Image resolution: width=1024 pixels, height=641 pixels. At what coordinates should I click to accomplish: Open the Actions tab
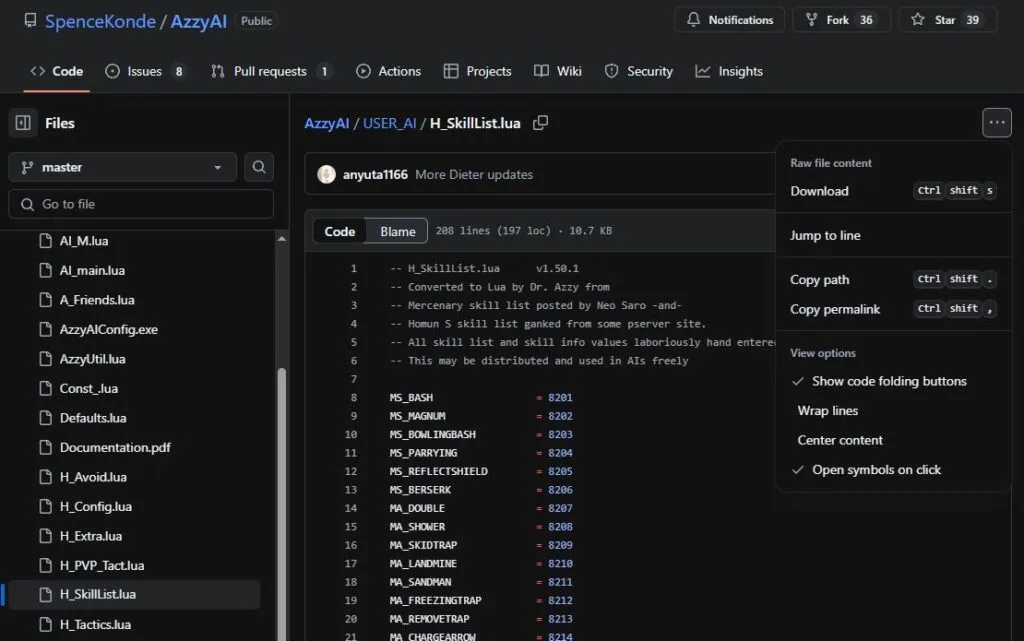(389, 71)
